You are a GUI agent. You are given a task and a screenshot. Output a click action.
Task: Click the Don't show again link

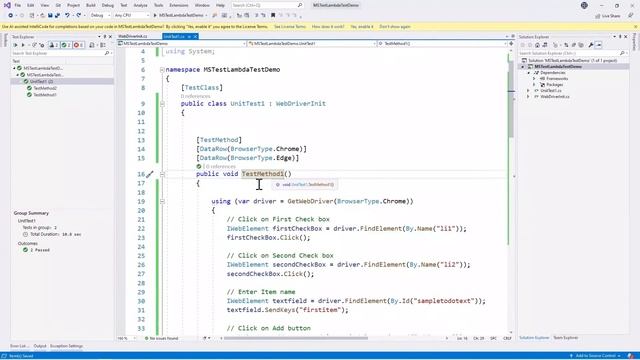pyautogui.click(x=395, y=27)
